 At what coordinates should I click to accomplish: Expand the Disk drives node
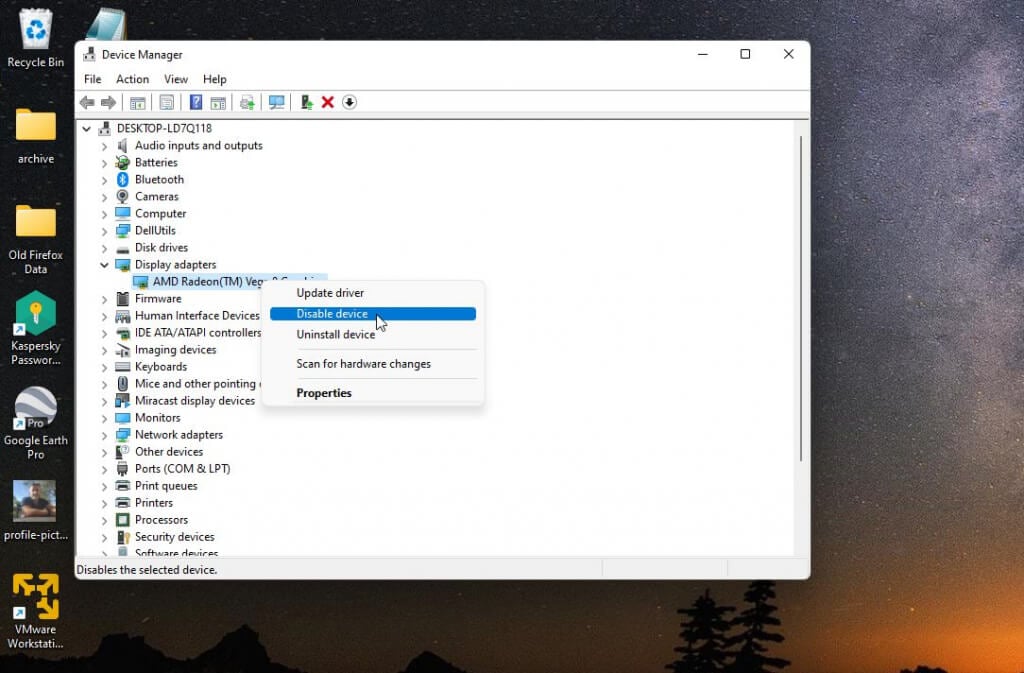[x=104, y=248]
